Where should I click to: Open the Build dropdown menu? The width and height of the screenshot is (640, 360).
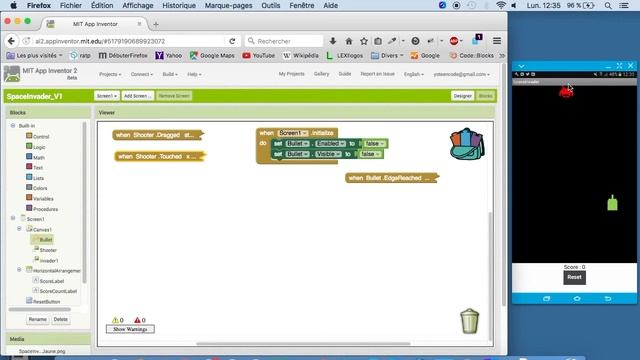[170, 74]
